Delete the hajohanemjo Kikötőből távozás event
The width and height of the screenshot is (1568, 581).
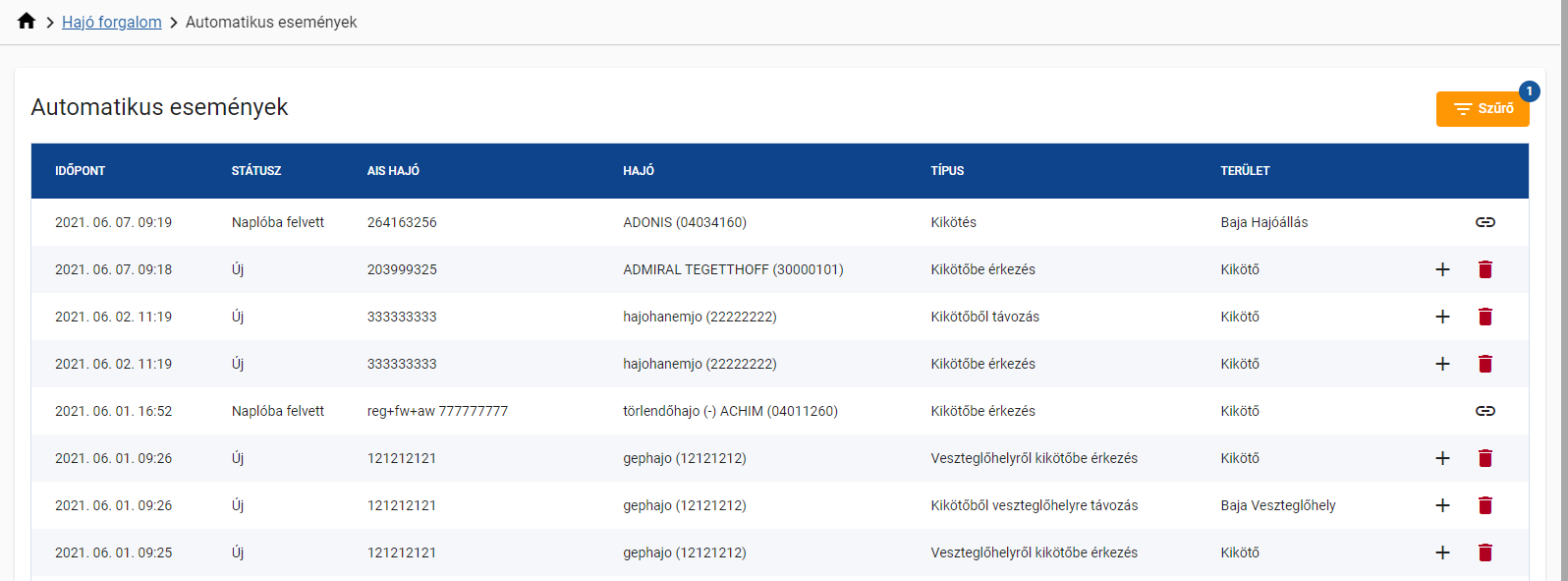click(1484, 317)
